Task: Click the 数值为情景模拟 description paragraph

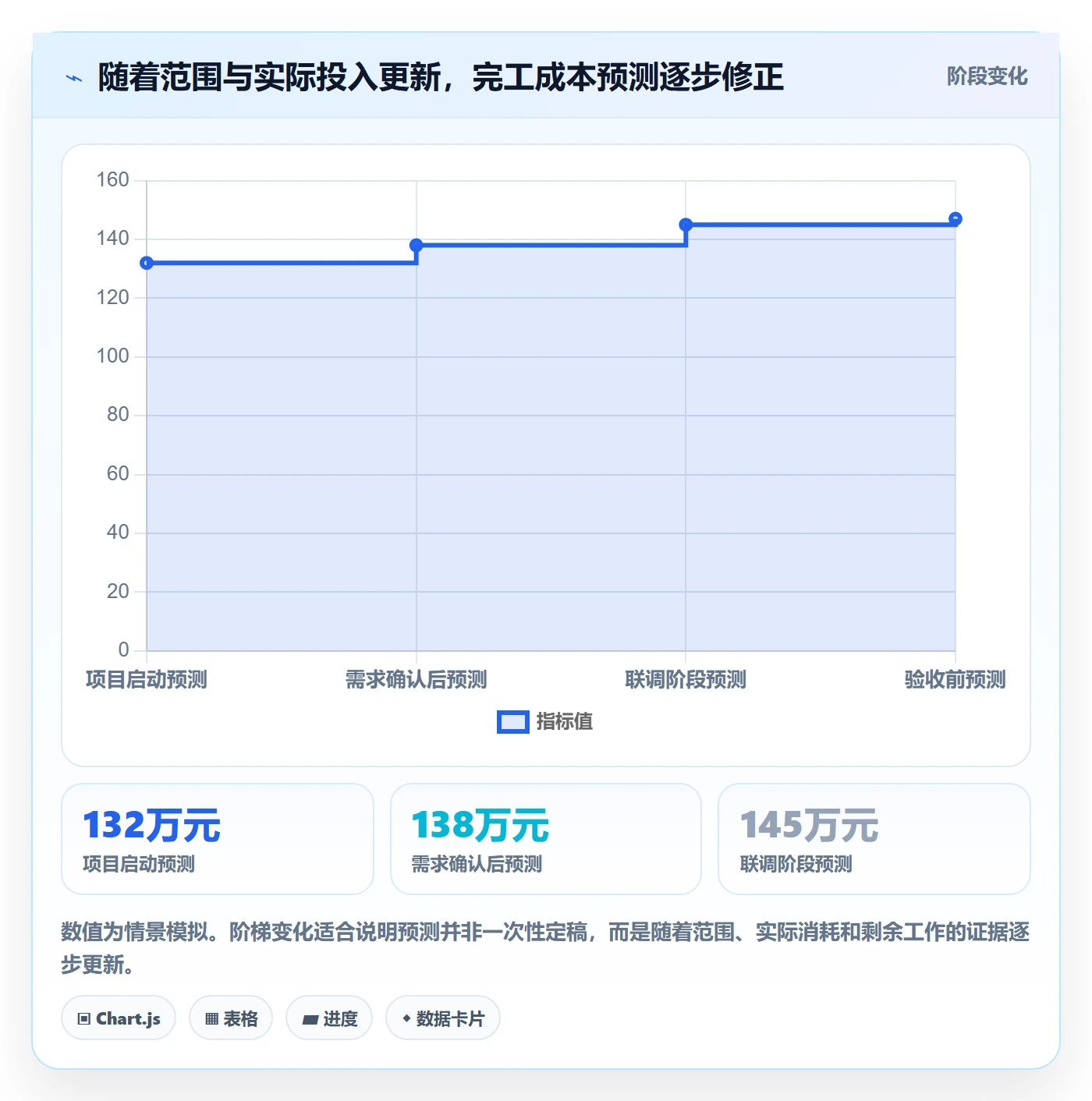Action: (546, 948)
